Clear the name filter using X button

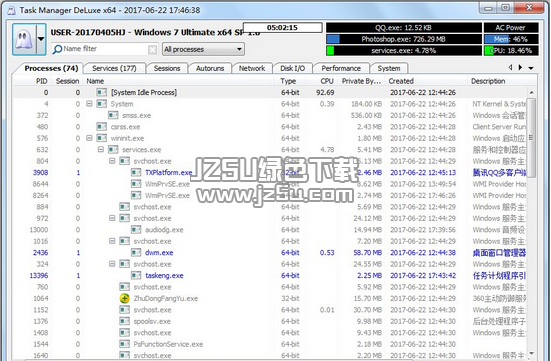click(152, 50)
